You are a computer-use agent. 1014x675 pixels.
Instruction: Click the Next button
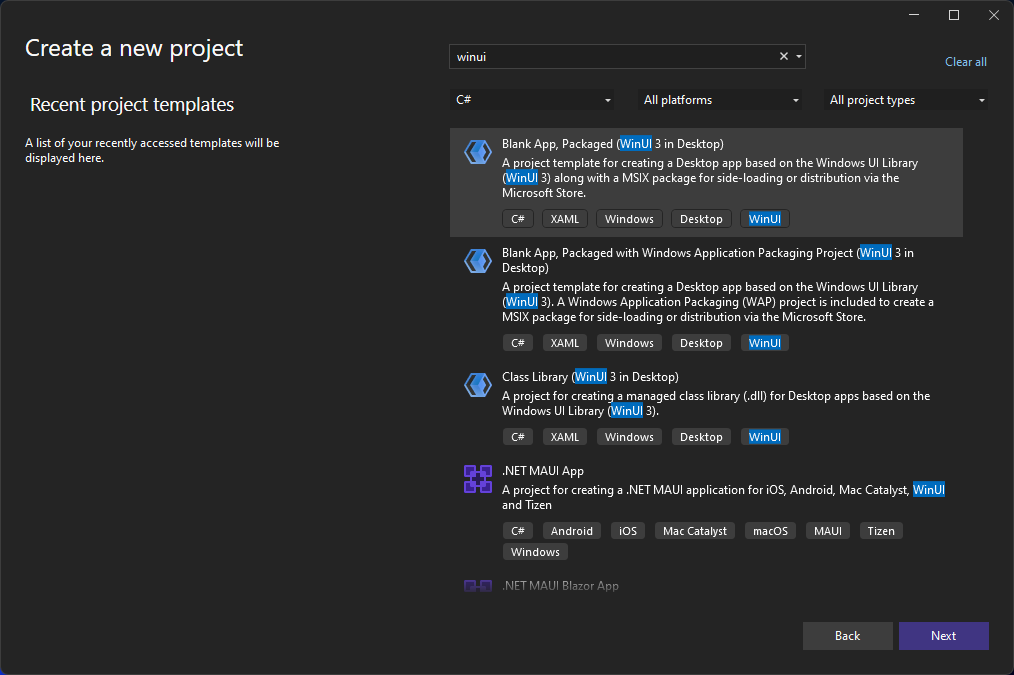pos(943,635)
